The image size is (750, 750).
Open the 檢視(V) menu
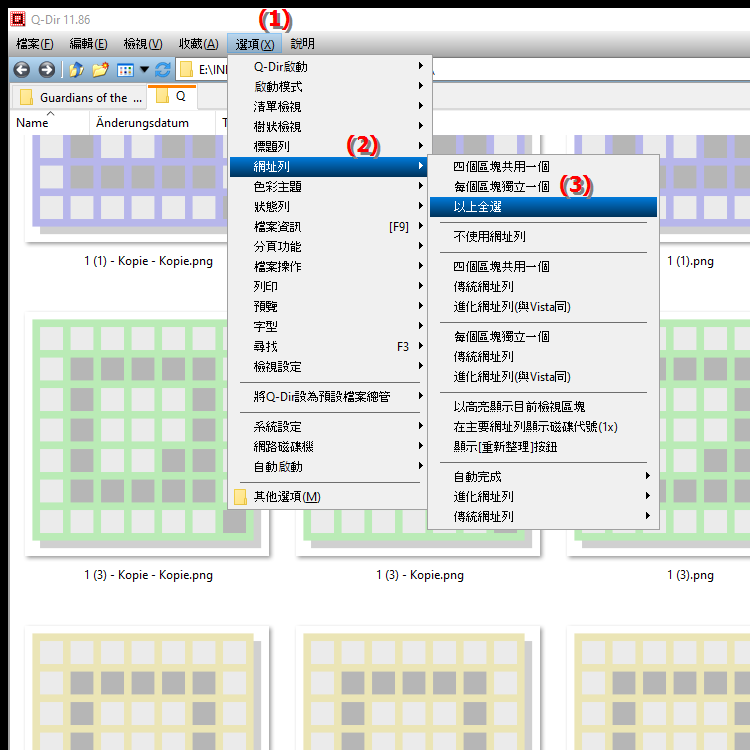[x=143, y=44]
